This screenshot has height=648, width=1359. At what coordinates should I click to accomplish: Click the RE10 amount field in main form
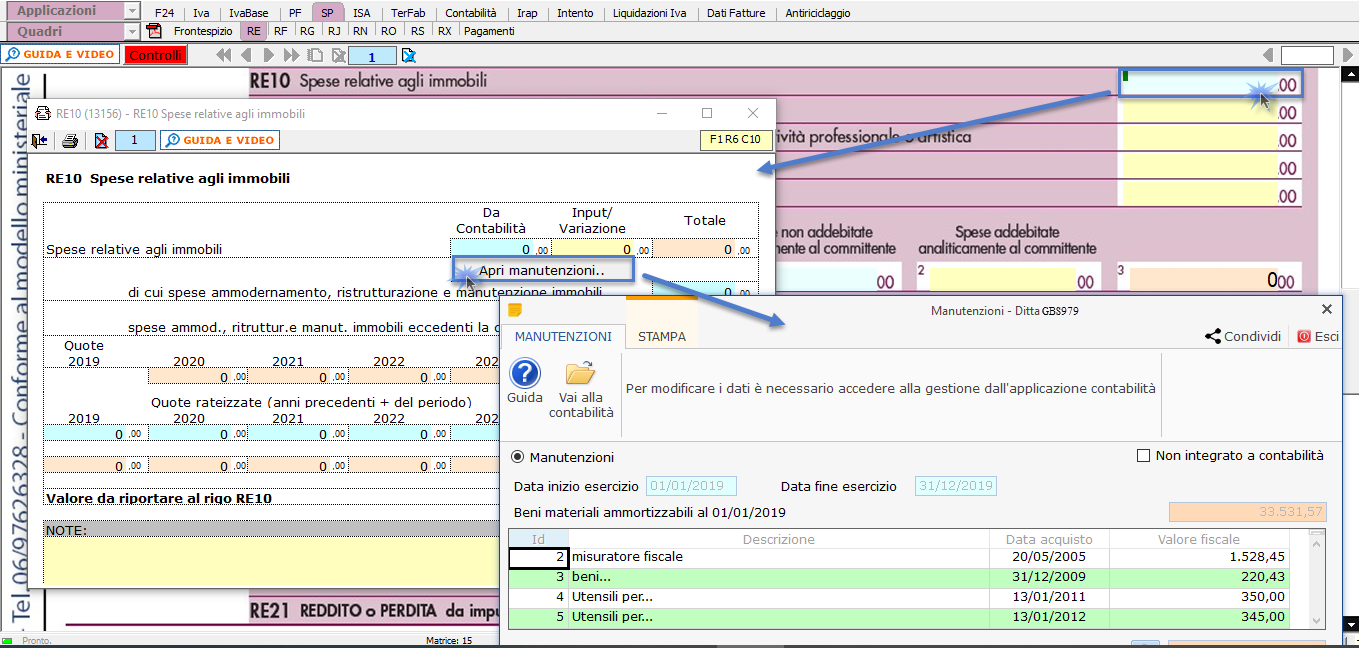coord(1211,82)
